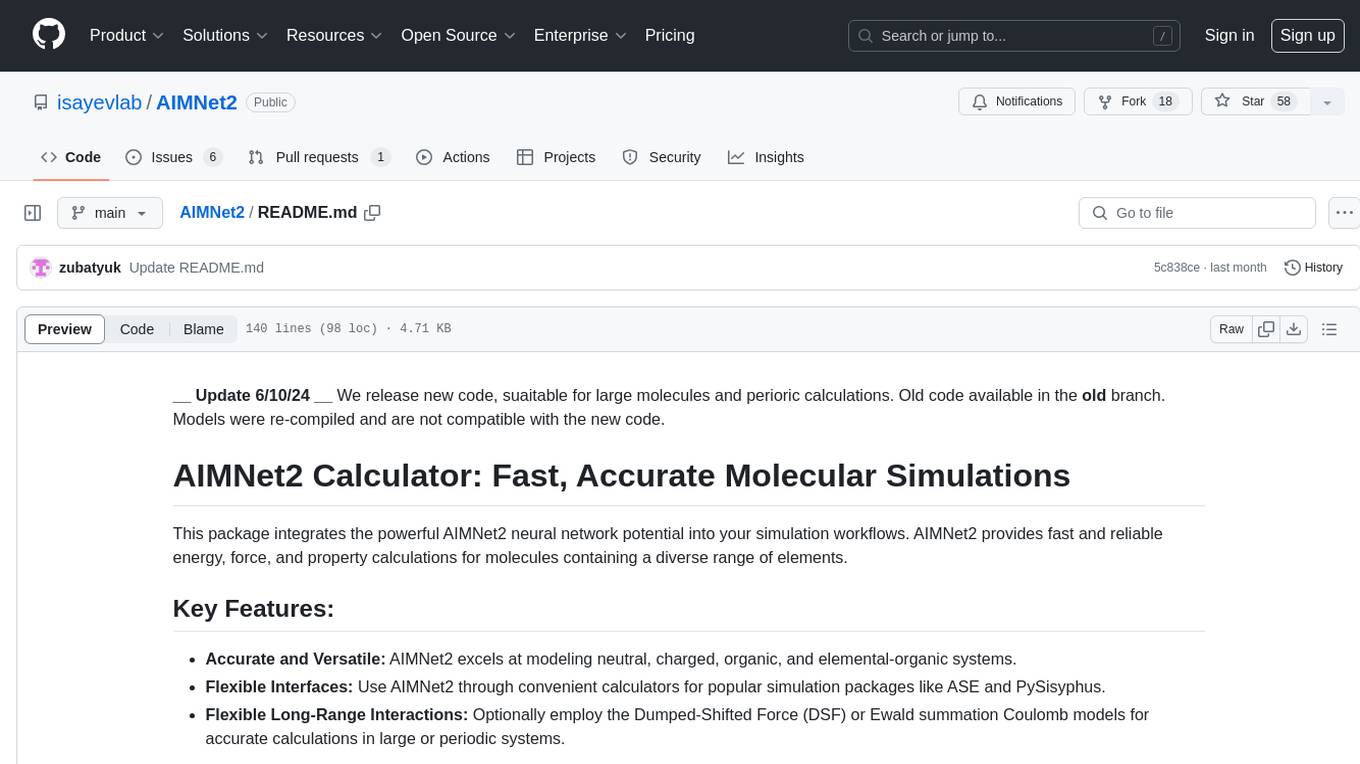Screen dimensions: 1360x764
Task: Open the main branch selector
Action: click(109, 213)
